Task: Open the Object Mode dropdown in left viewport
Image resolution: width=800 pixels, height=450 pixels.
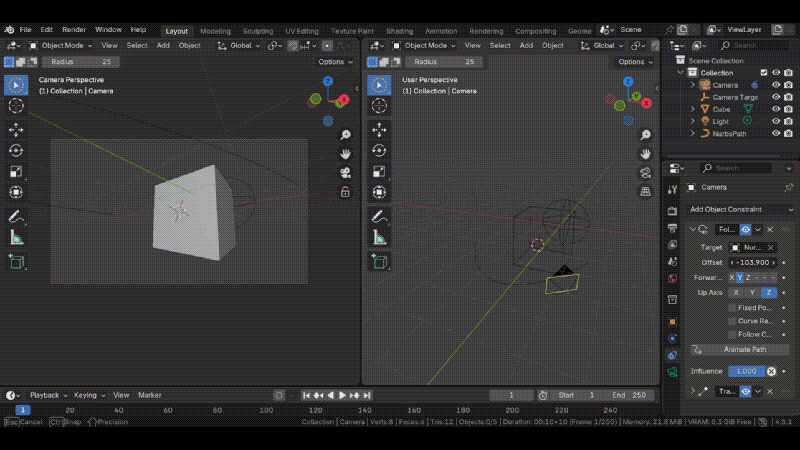Action: [62, 45]
